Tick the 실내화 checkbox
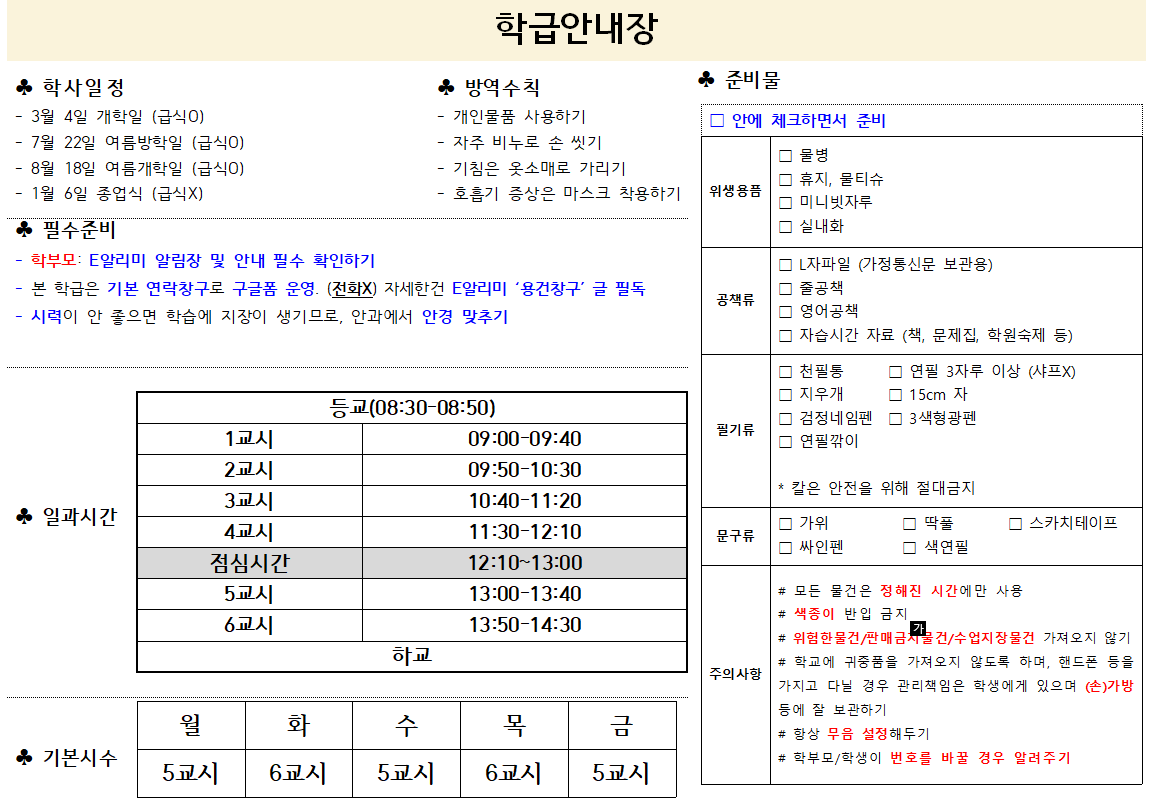 click(x=785, y=227)
